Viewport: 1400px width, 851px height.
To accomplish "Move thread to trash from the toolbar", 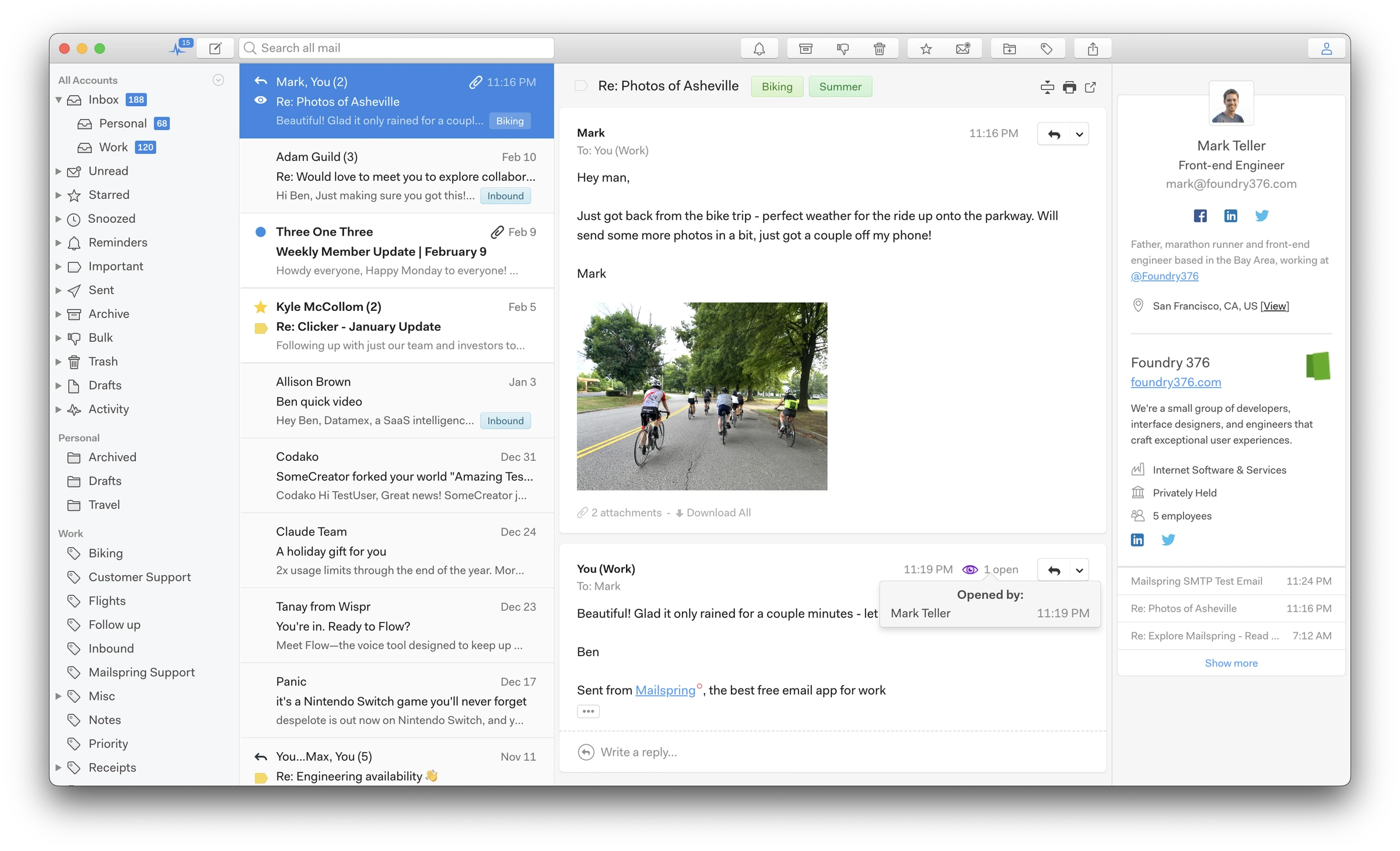I will [x=880, y=49].
